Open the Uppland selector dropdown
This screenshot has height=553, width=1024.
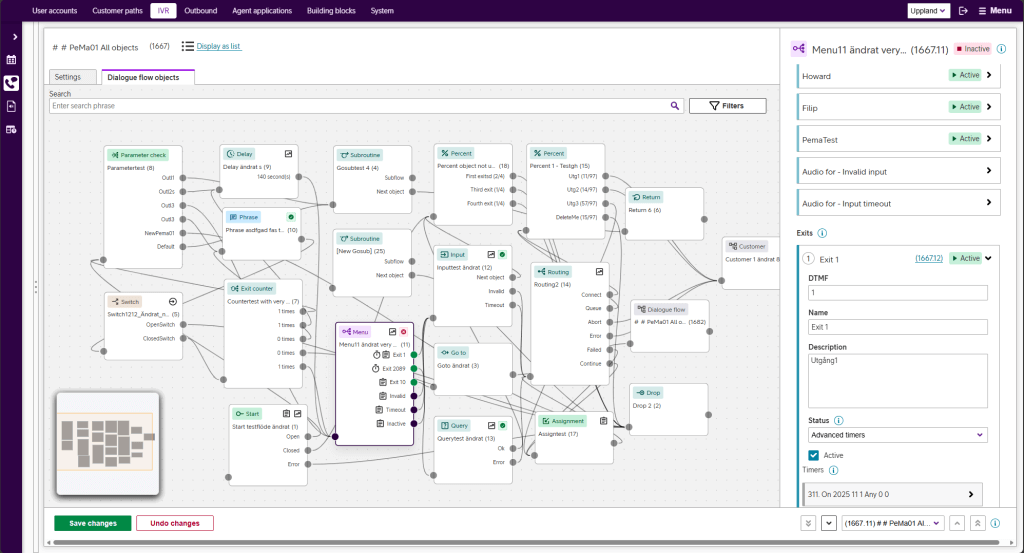(929, 11)
